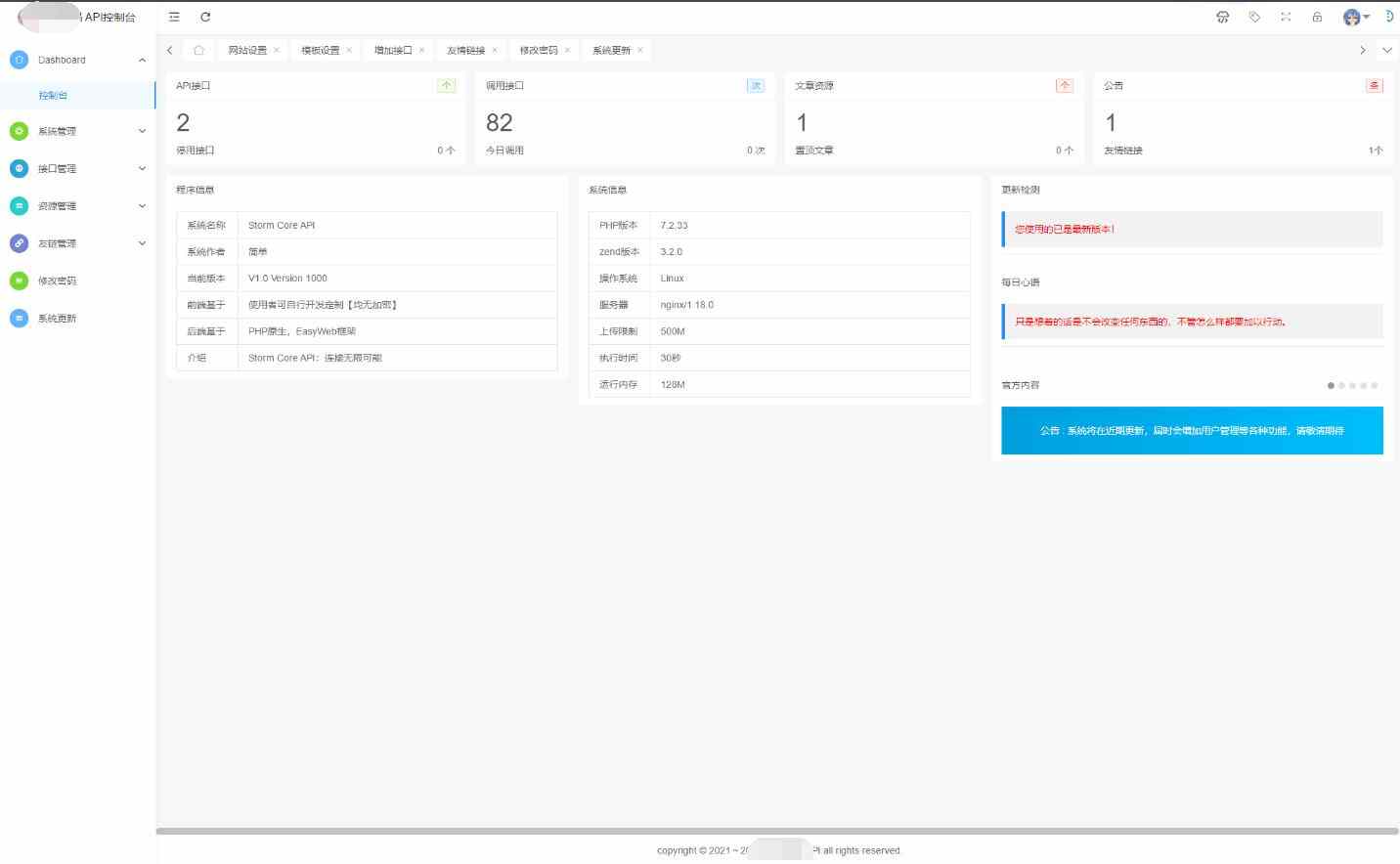Click the cloud code icon in header
The image size is (1400, 864).
[1222, 17]
